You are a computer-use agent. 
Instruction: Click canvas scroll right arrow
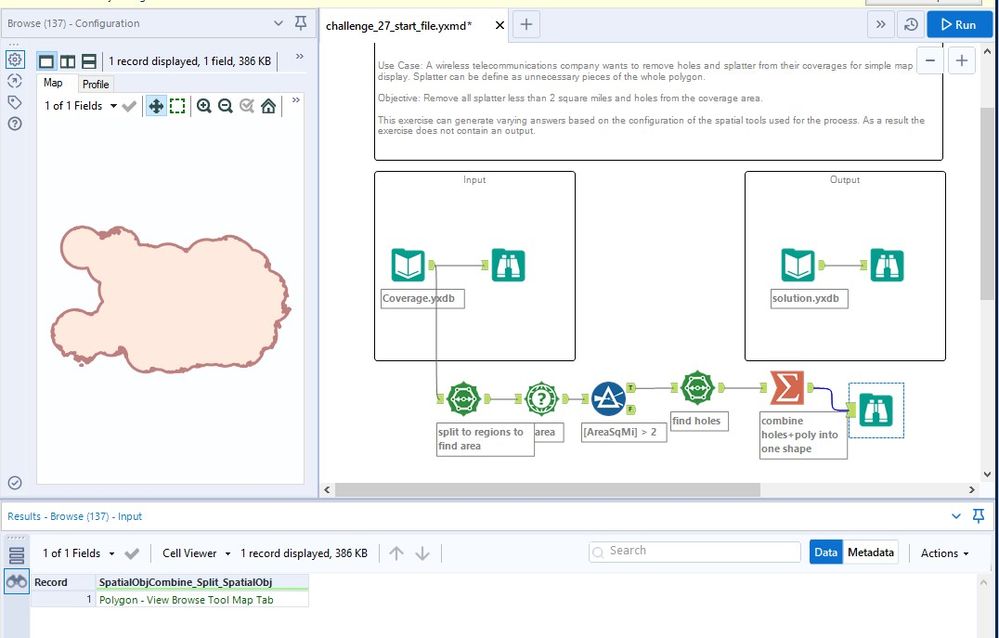point(972,489)
